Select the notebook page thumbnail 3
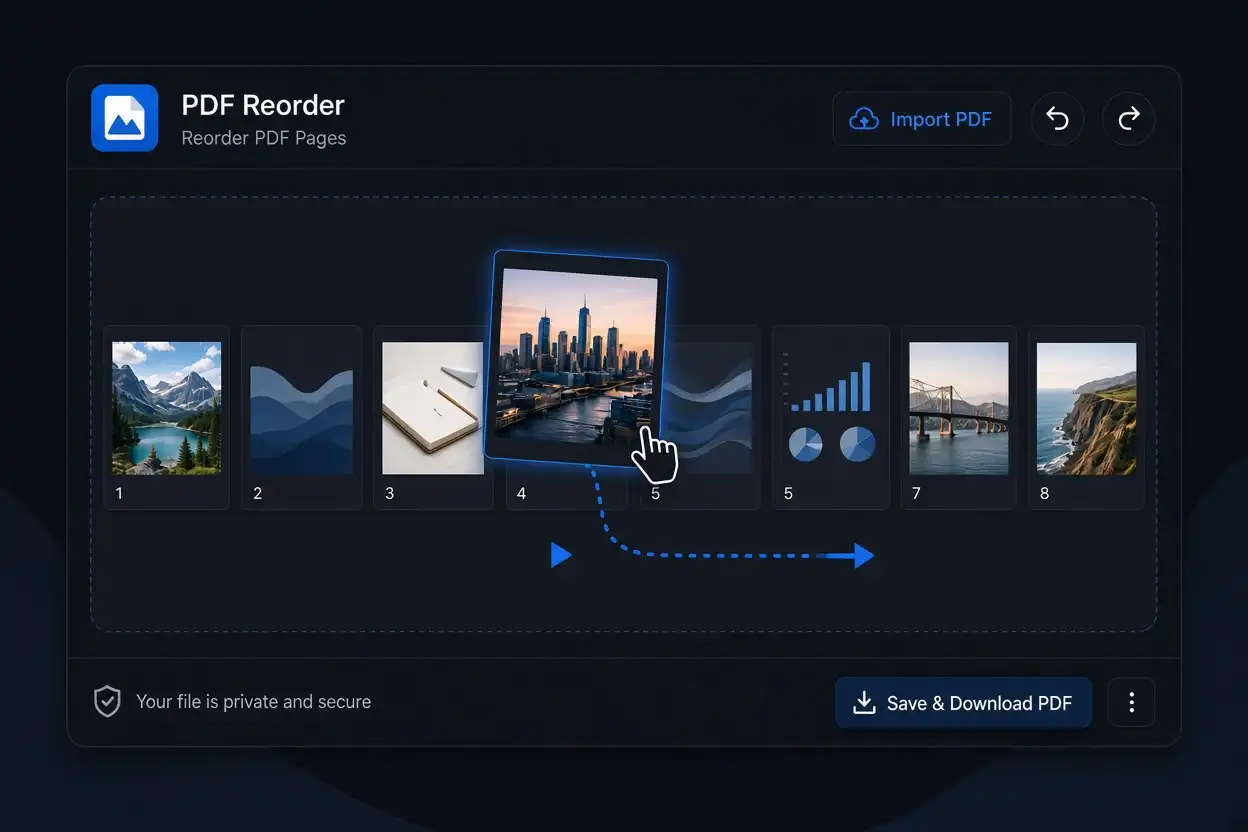This screenshot has height=832, width=1248. 432,417
